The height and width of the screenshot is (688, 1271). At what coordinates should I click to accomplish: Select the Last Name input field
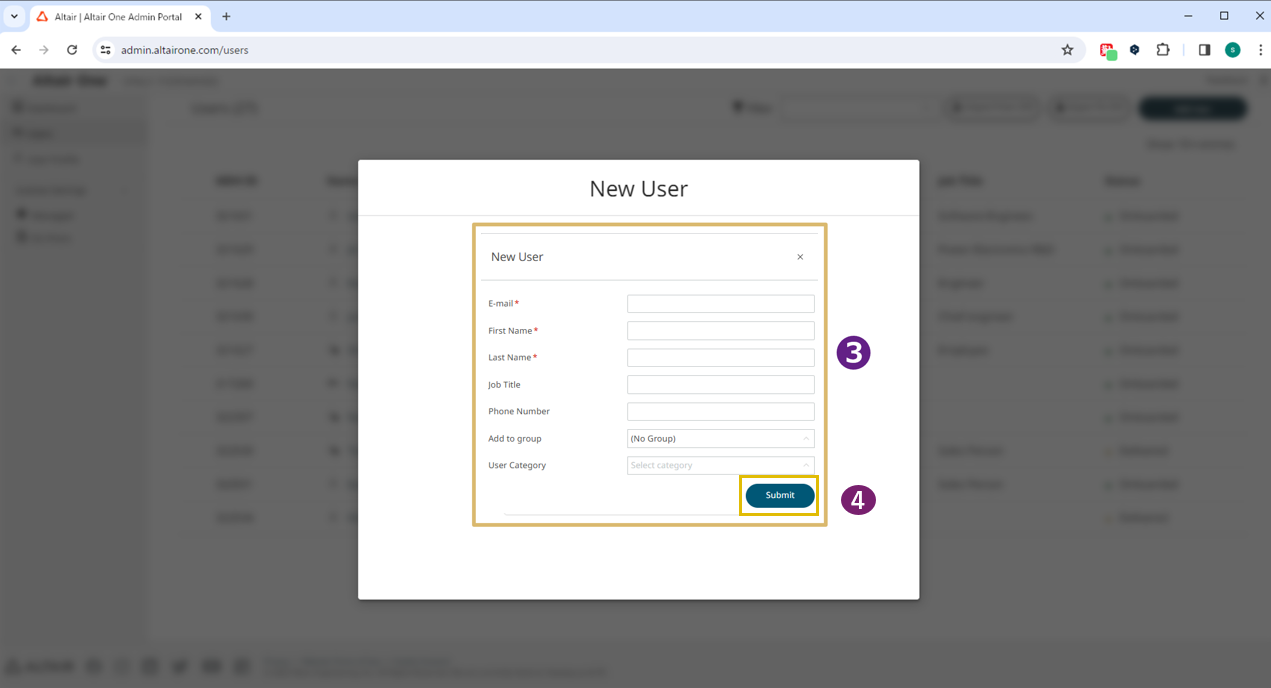tap(720, 358)
